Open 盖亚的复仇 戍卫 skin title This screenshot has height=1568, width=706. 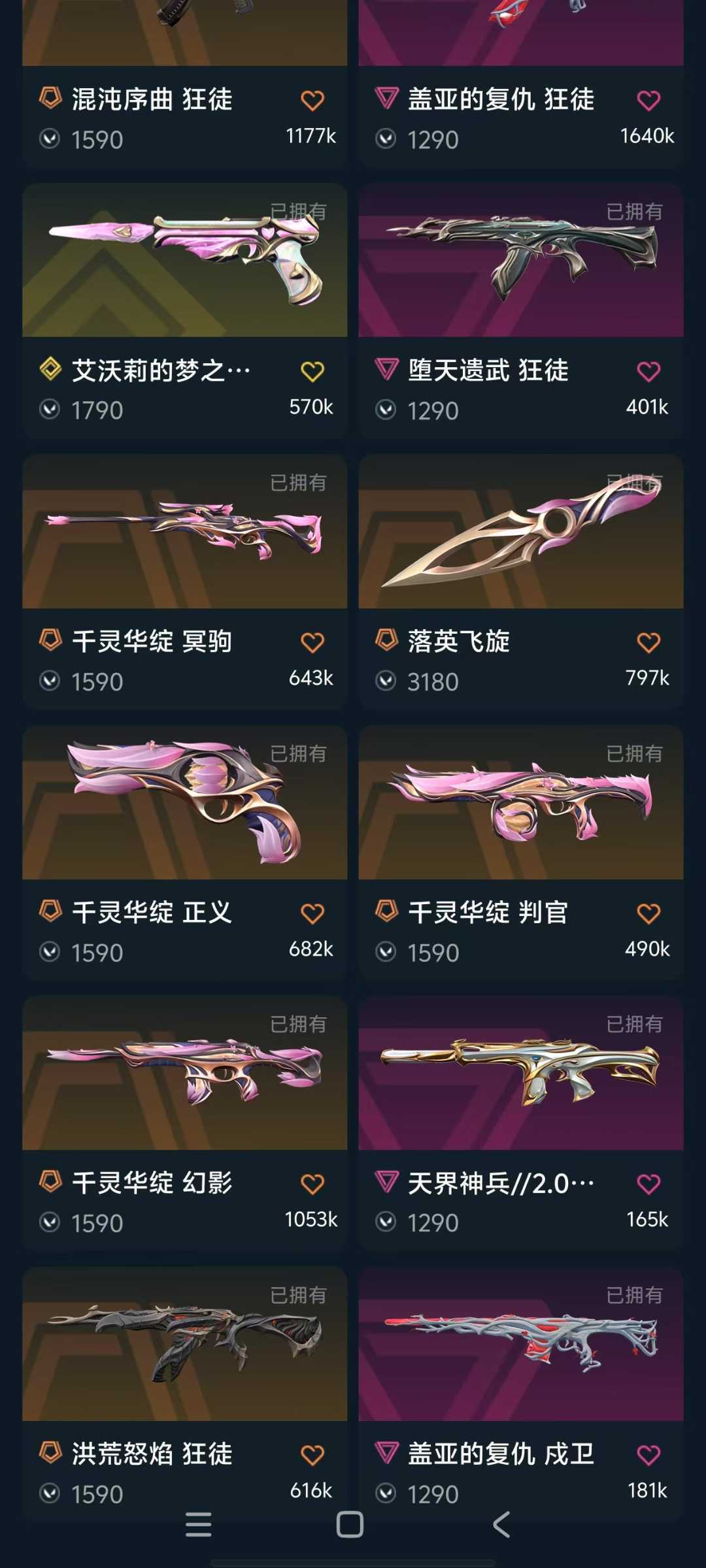pos(501,1454)
